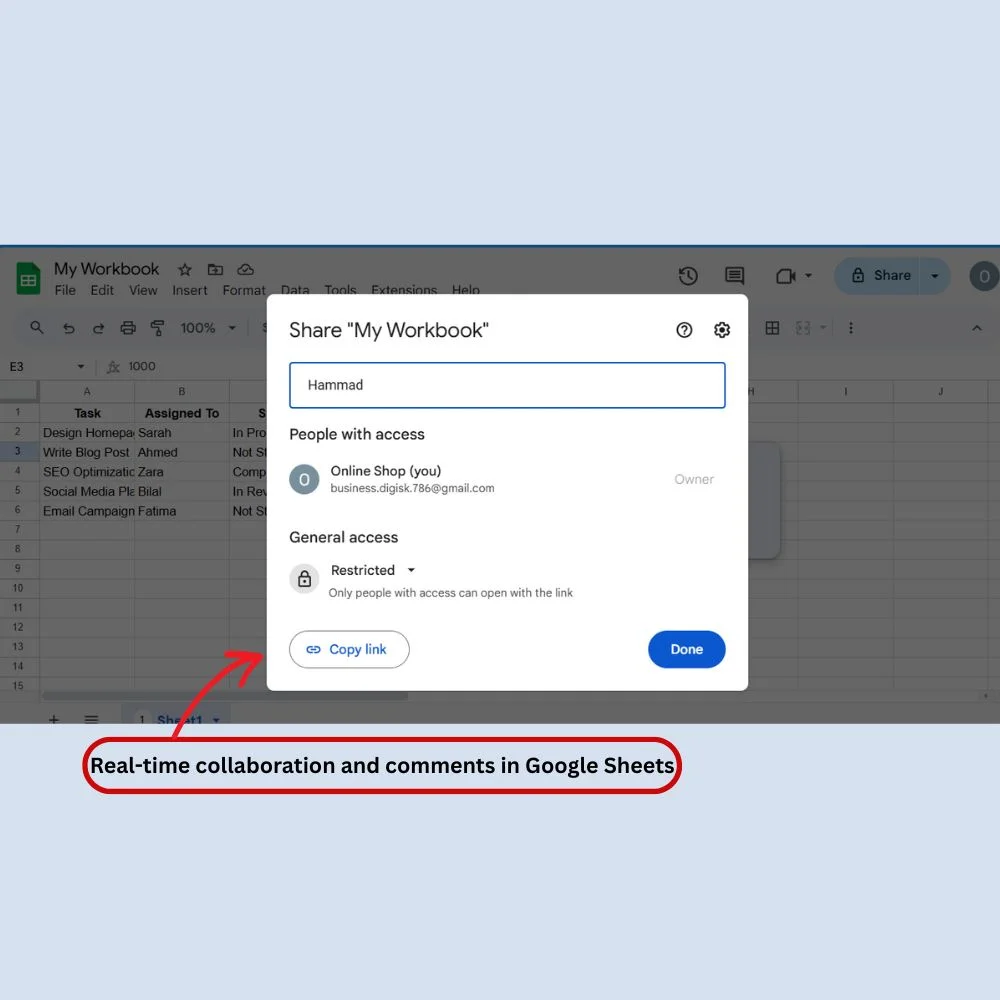Click the account avatar in top corner
The width and height of the screenshot is (1000, 1000).
click(x=984, y=276)
